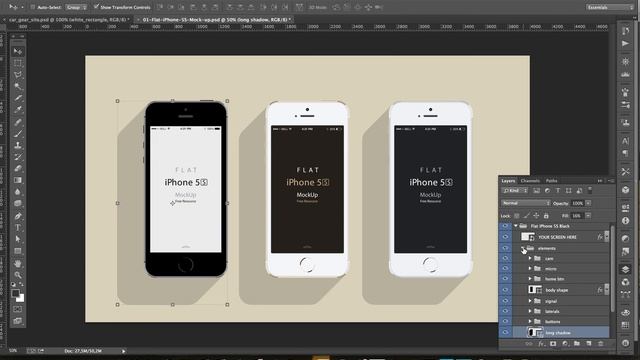
Task: Open the Essentials workspace dropdown
Action: (x=610, y=7)
